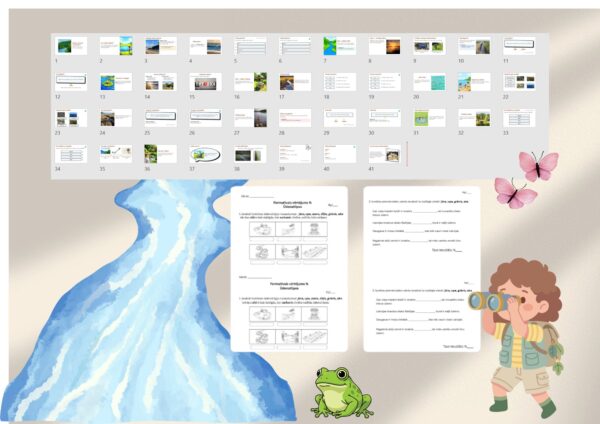Click the lower pink butterfly
Image resolution: width=600 pixels, height=424 pixels.
(515, 192)
